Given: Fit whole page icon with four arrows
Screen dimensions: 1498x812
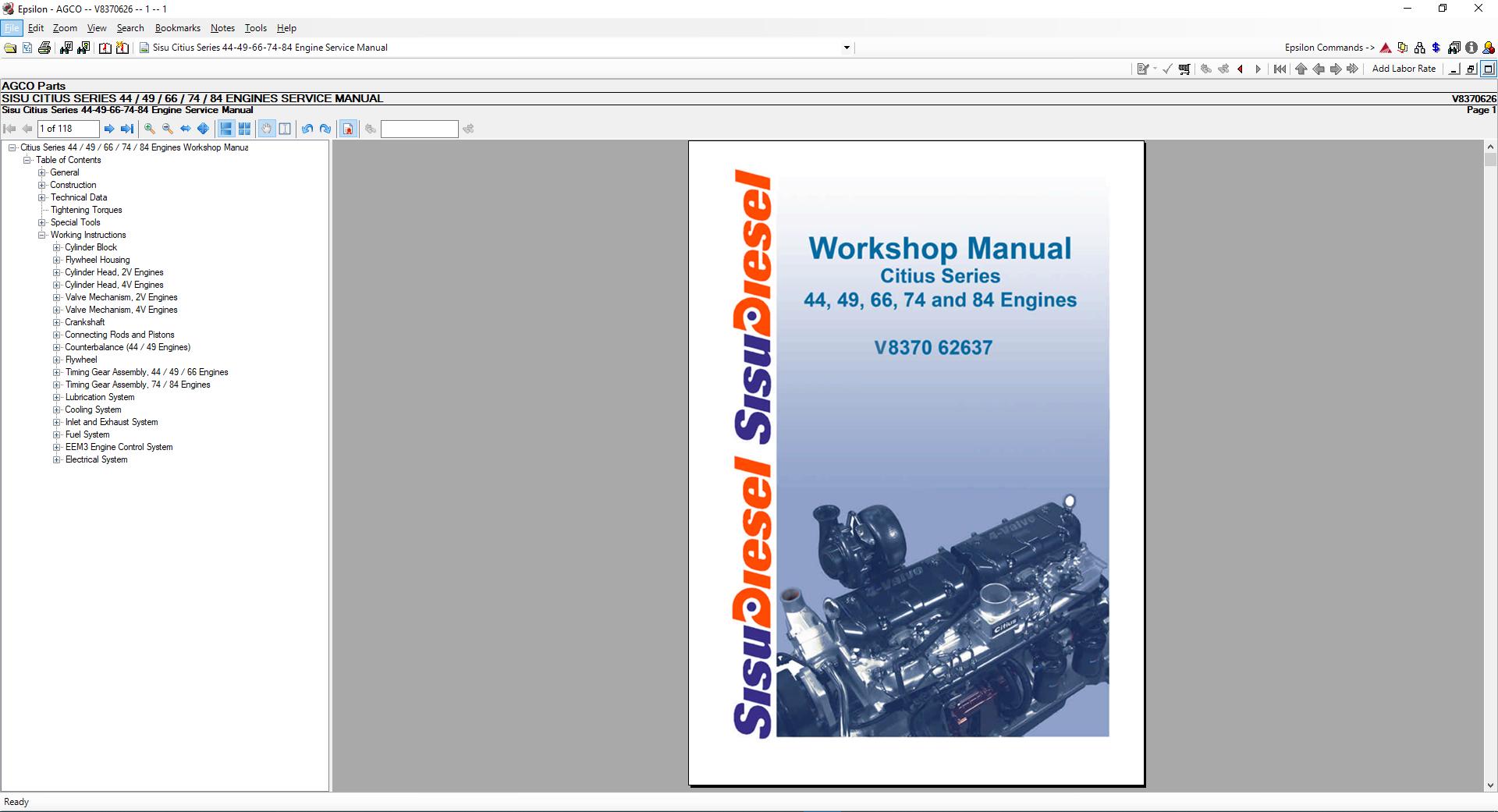Looking at the screenshot, I should click(x=204, y=129).
